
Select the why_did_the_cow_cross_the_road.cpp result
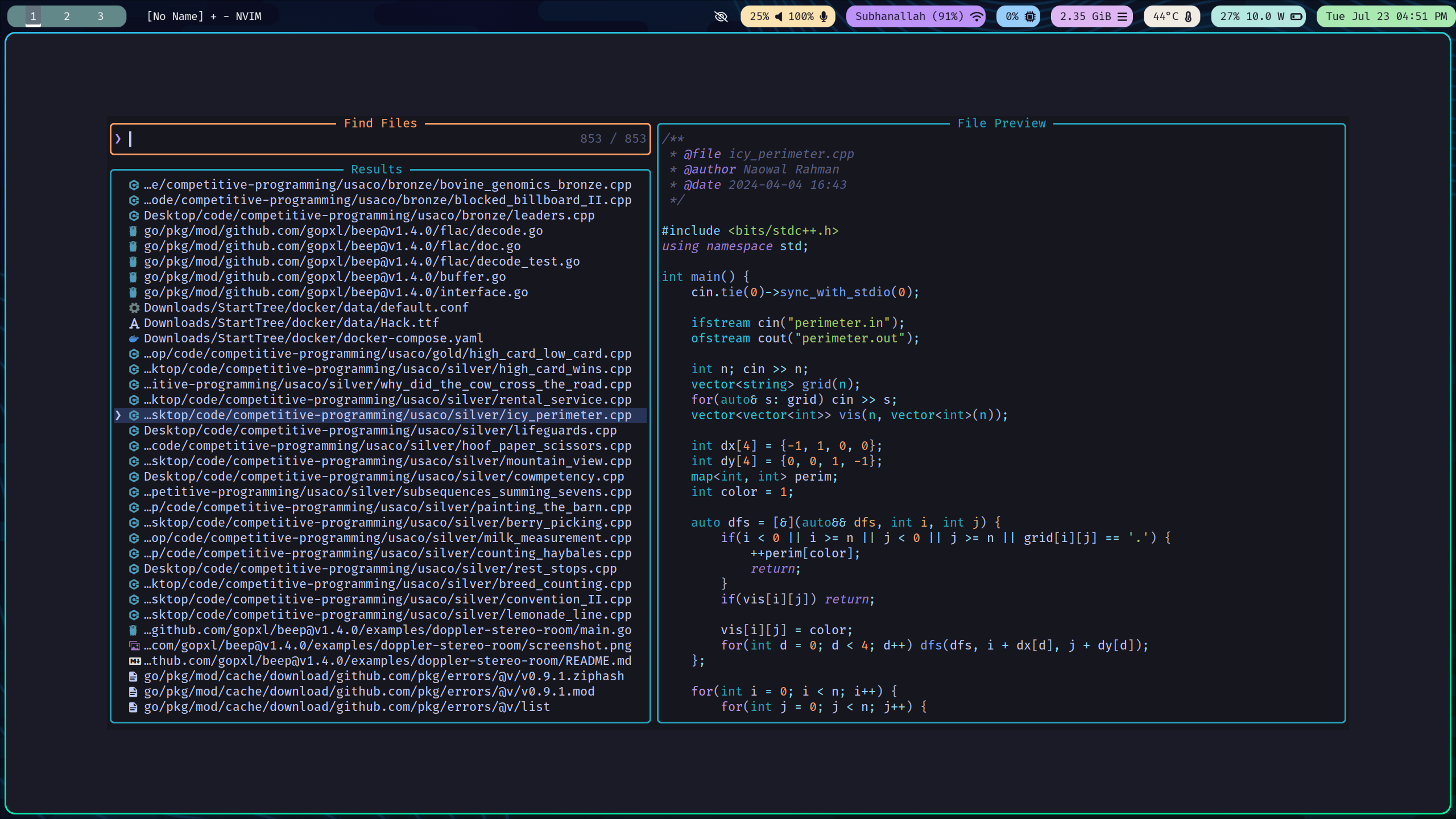380,384
